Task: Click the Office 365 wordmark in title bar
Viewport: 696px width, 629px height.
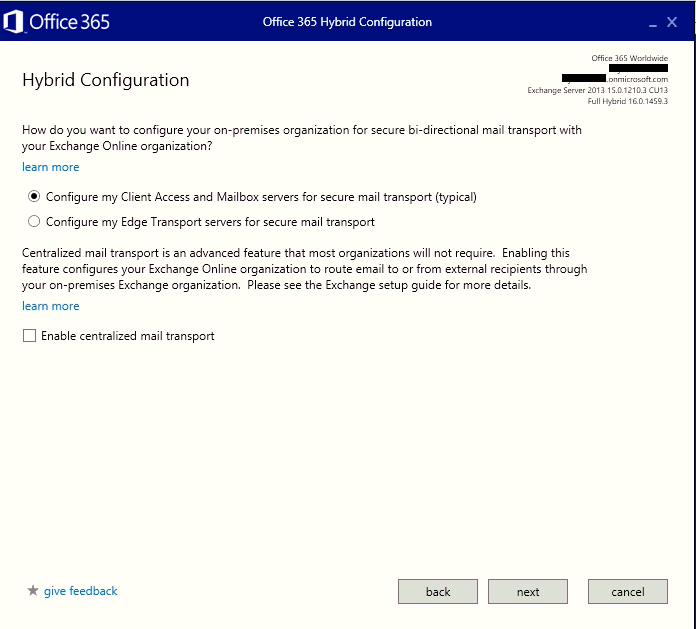Action: pyautogui.click(x=70, y=22)
